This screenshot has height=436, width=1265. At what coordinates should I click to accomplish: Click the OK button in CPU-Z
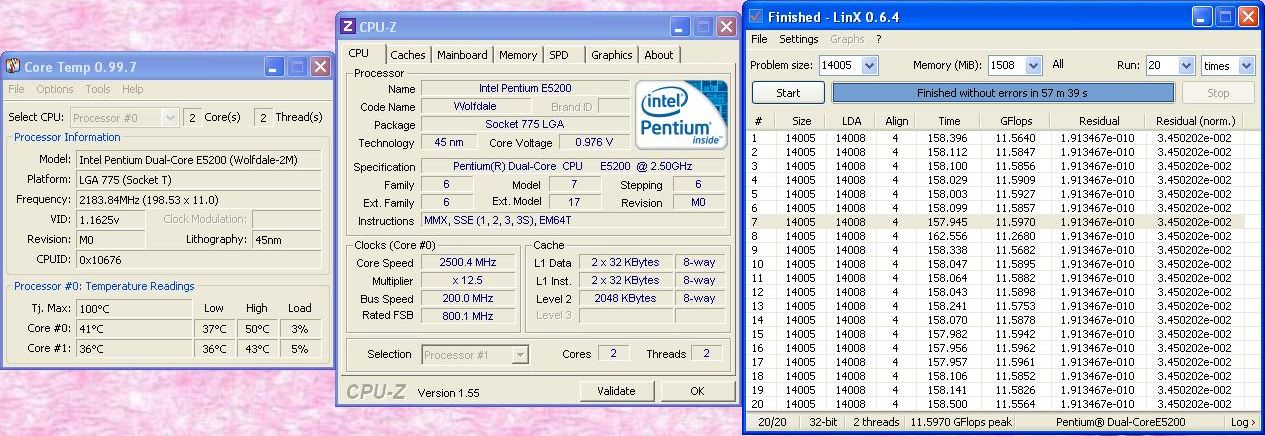pyautogui.click(x=697, y=391)
